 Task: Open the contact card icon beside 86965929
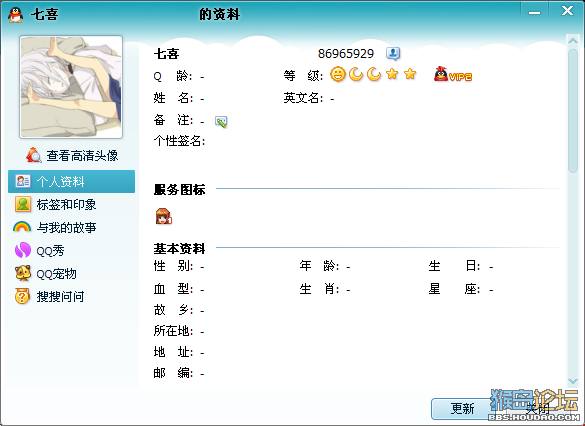[393, 54]
